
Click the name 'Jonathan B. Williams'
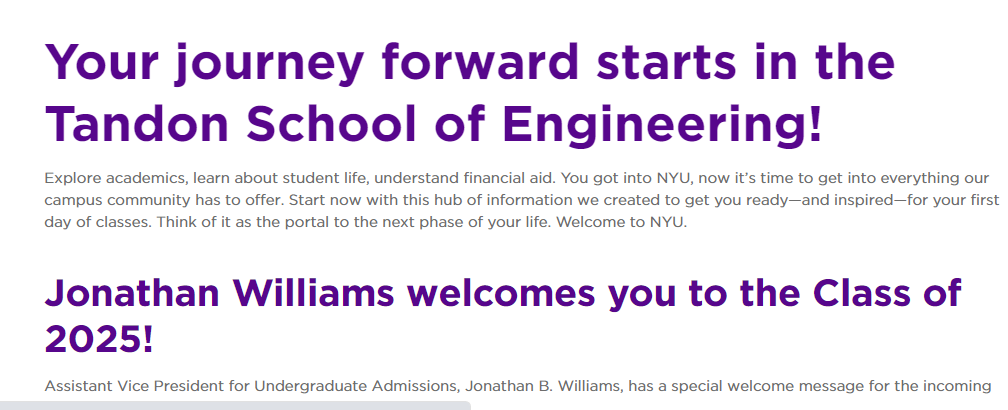pos(544,386)
